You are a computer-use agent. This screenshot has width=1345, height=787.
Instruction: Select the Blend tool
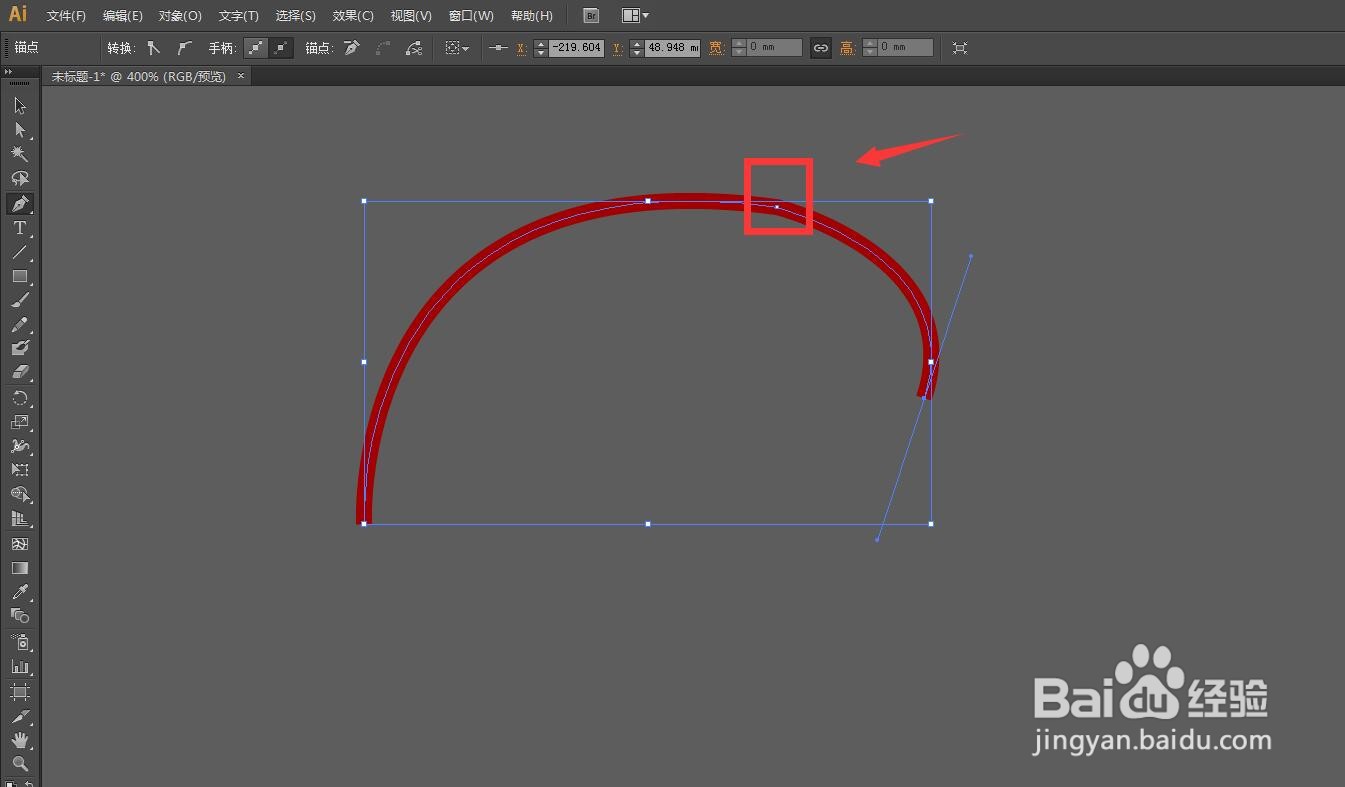(x=20, y=616)
